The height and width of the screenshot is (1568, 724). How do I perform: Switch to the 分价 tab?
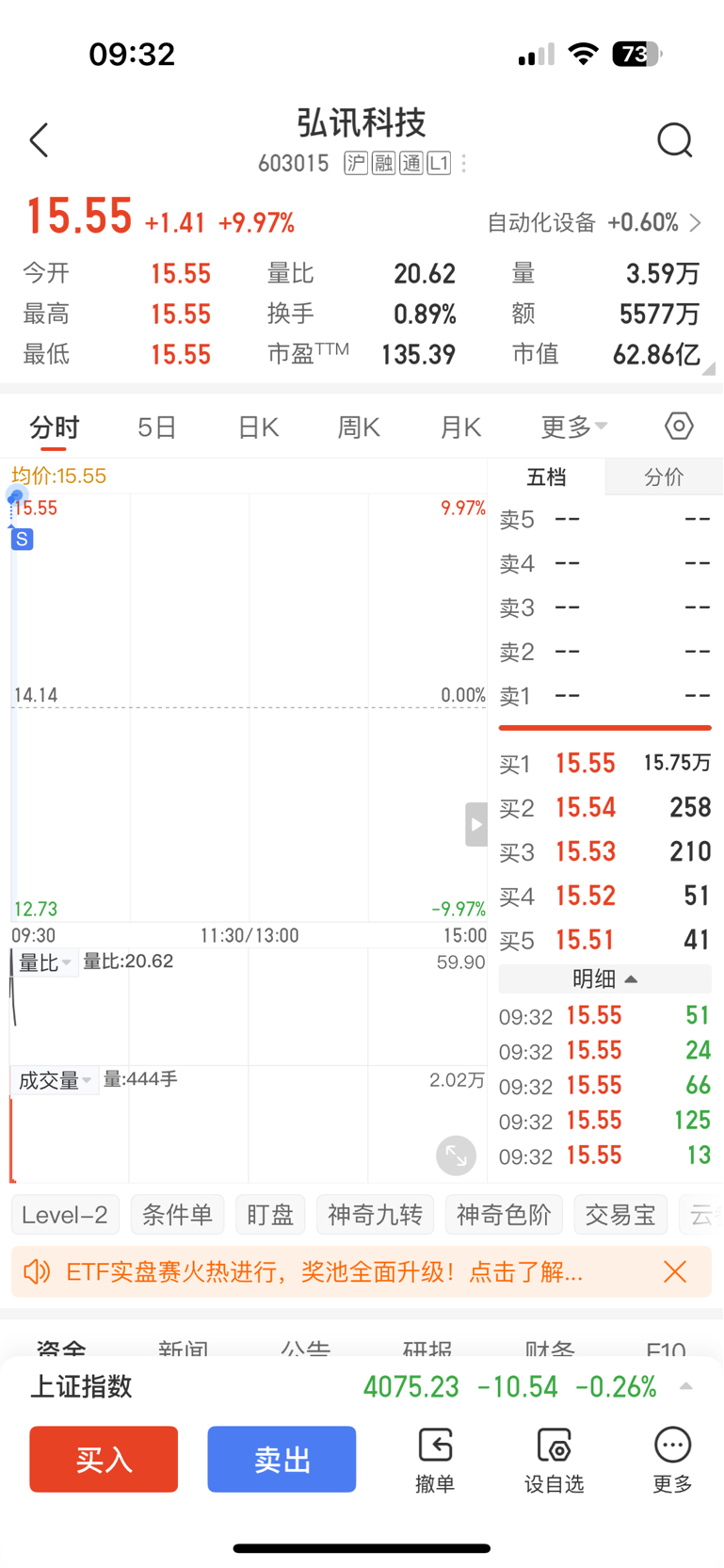(664, 477)
